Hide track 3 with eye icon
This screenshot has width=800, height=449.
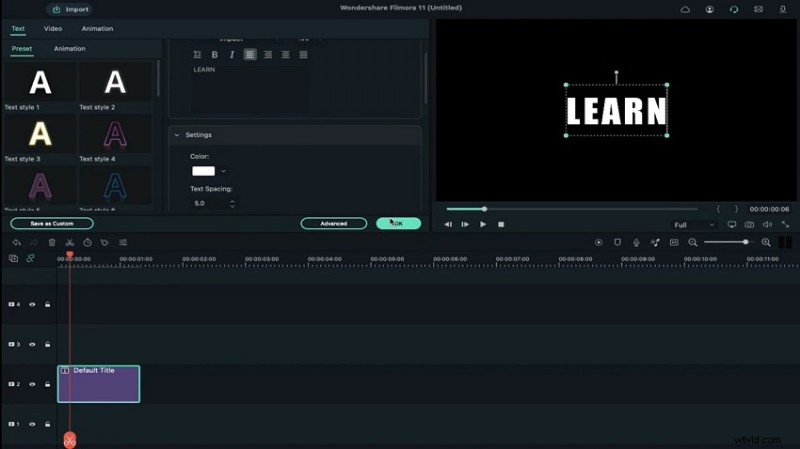[32, 344]
